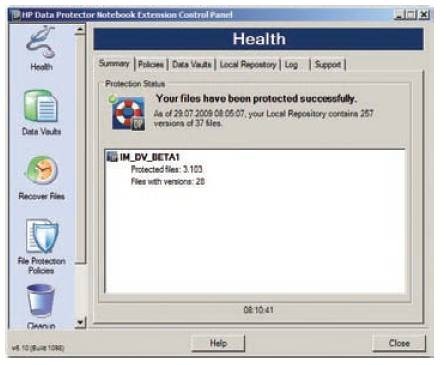Click the 'Protected files: 3.103' line
446x365 pixels.
[x=167, y=169]
